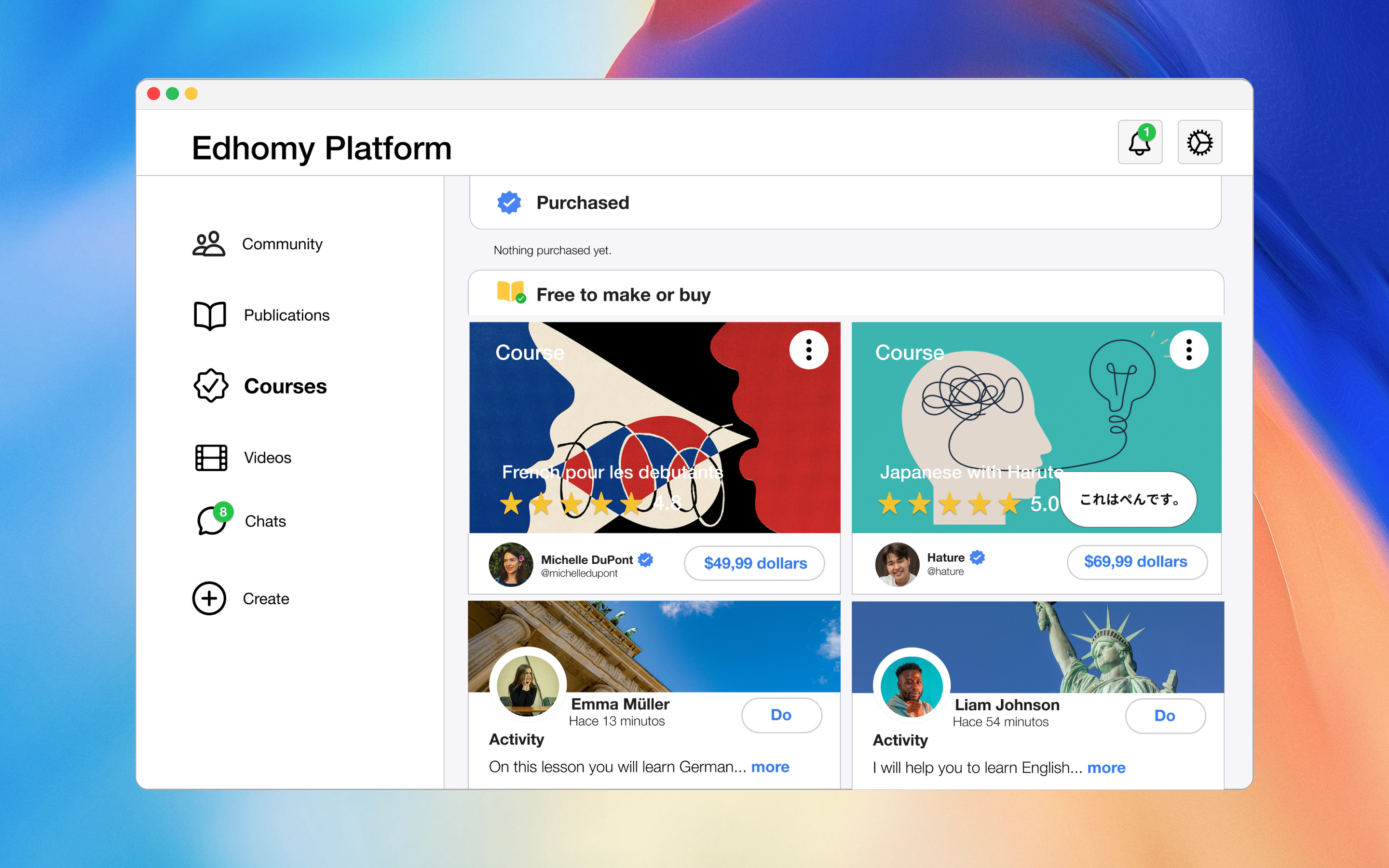Click the Liam Johnson name

[1008, 705]
